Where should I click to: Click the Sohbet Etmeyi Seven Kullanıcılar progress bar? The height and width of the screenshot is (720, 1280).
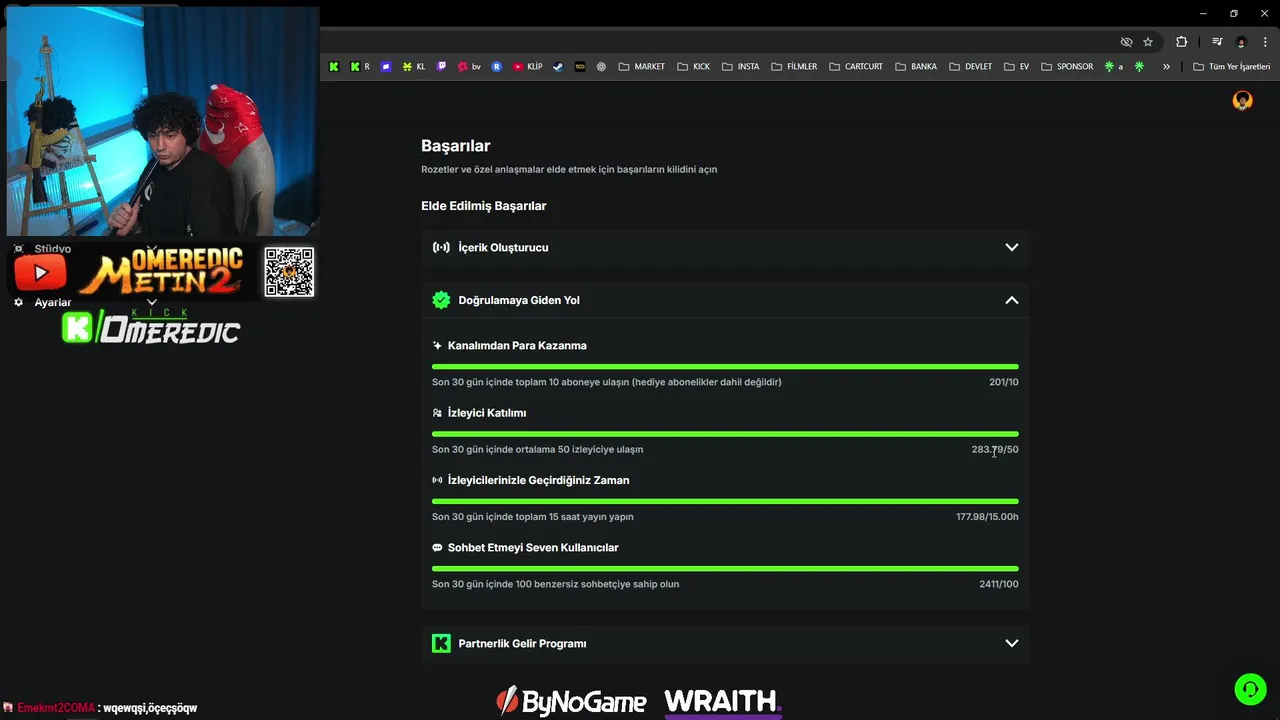pyautogui.click(x=725, y=569)
